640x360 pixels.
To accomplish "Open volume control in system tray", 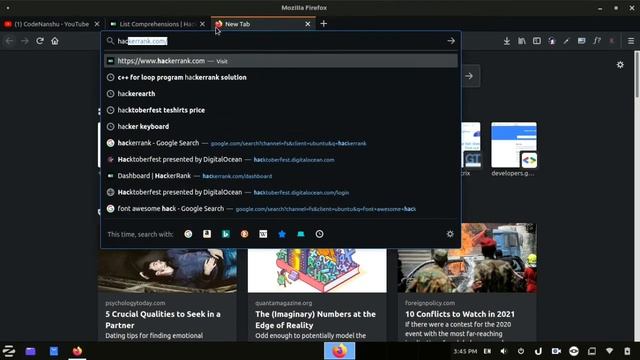I will tap(504, 351).
